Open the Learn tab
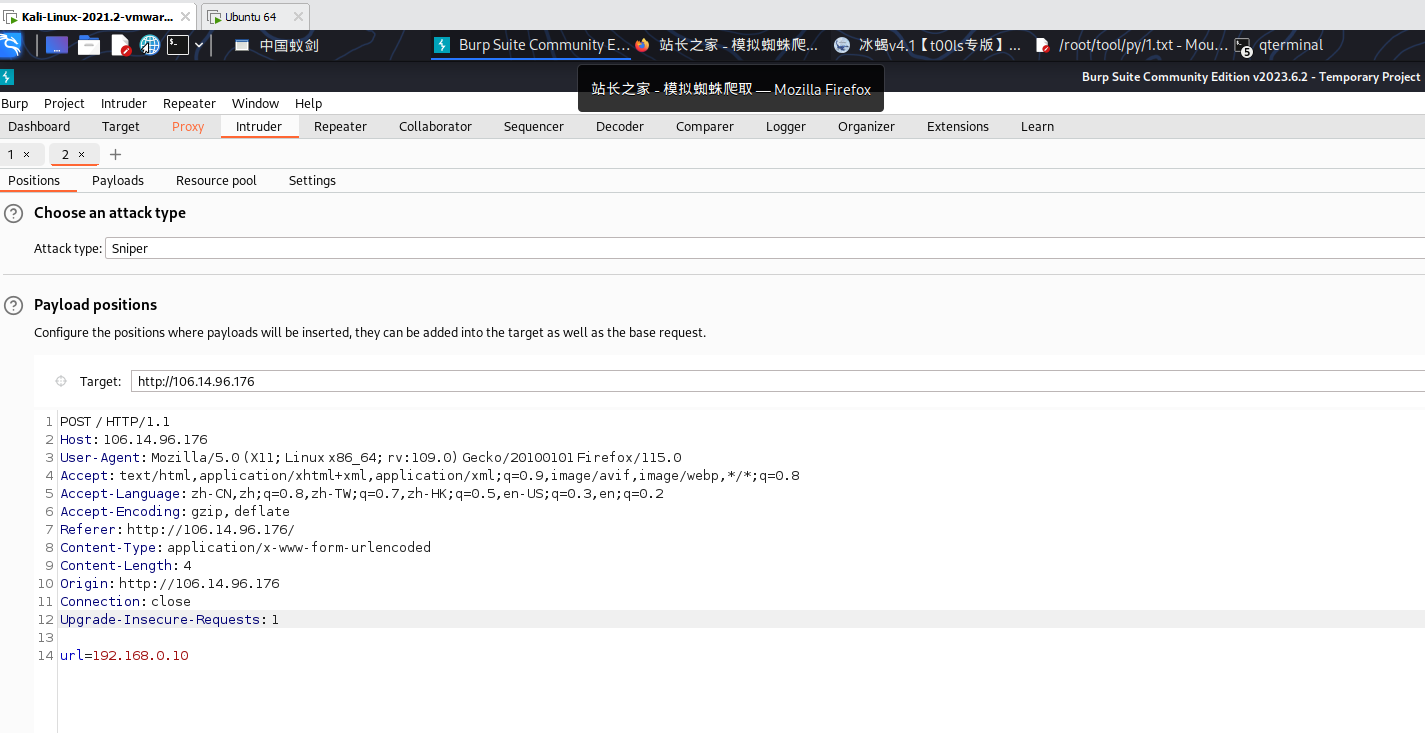 coord(1037,126)
